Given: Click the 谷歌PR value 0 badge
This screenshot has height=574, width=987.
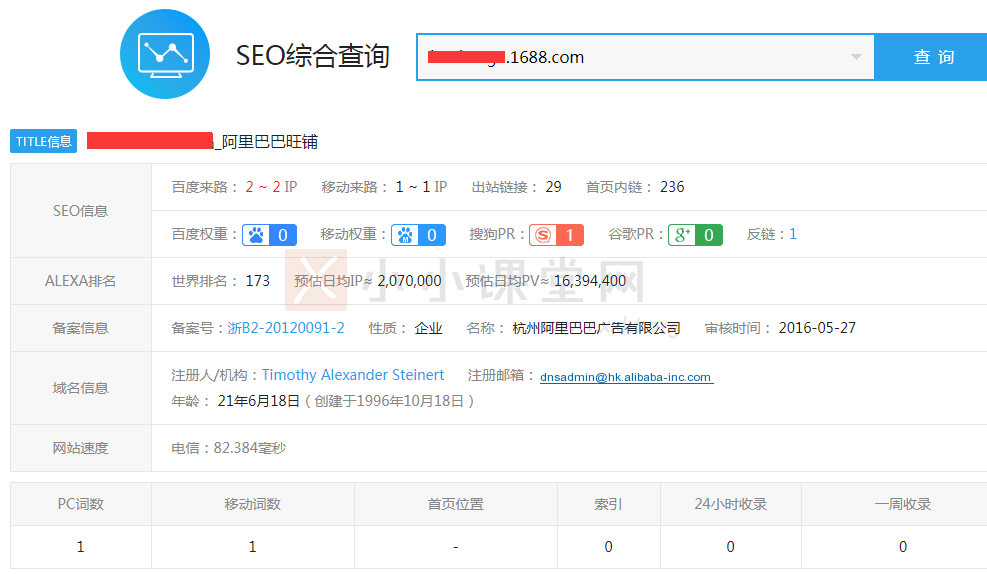Looking at the screenshot, I should [709, 235].
